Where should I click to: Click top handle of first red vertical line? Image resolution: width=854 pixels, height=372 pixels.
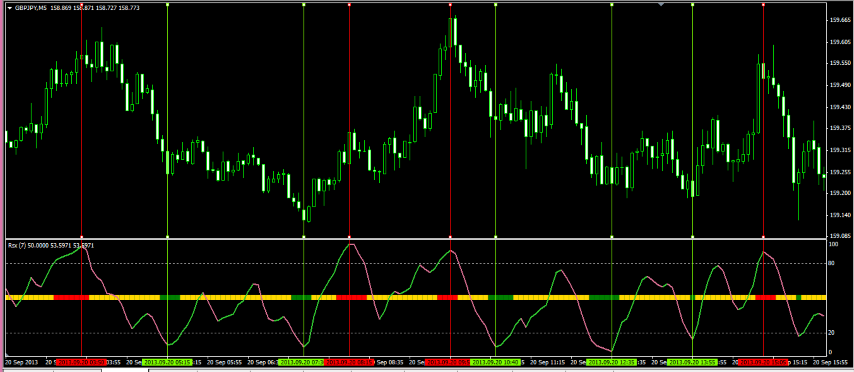point(82,4)
